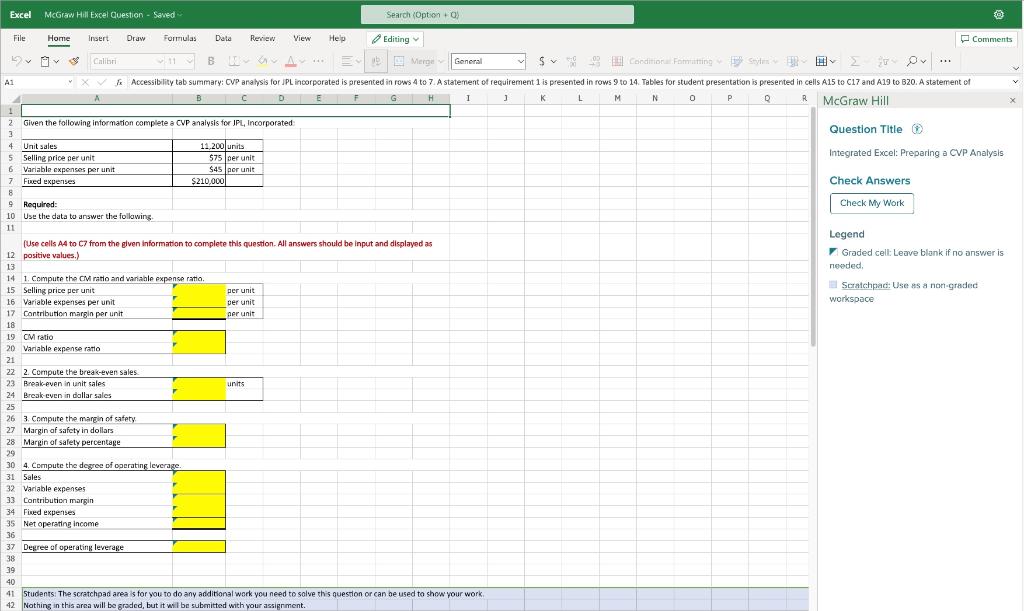
Task: Click the Check My Work button
Action: (x=872, y=203)
